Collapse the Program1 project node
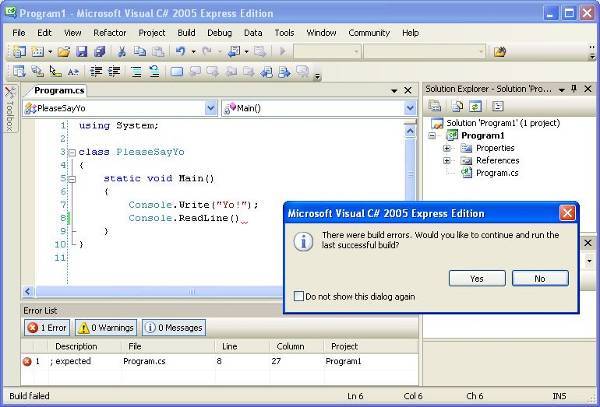Image resolution: width=600 pixels, height=407 pixels. [432, 135]
